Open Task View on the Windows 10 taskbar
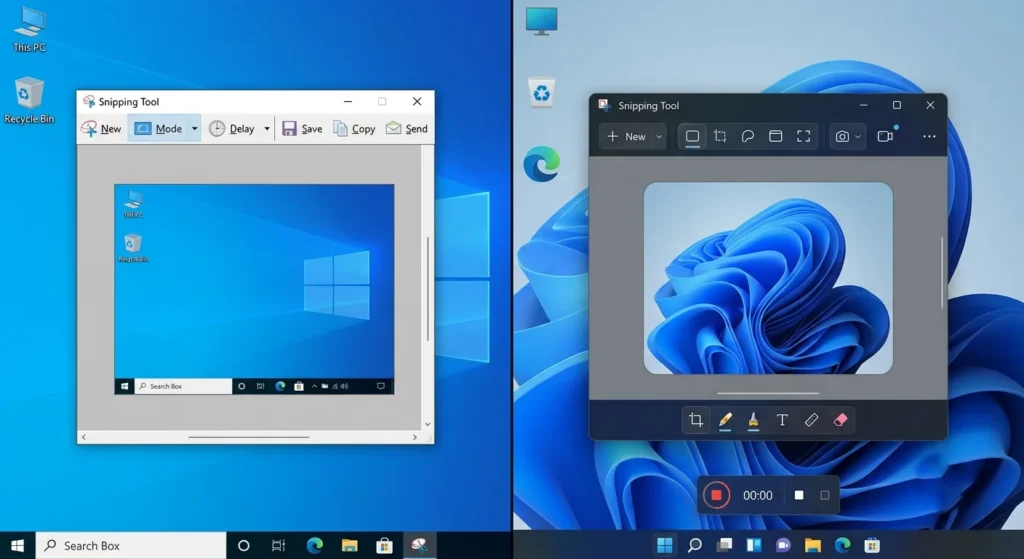The width and height of the screenshot is (1024, 559). 278,545
